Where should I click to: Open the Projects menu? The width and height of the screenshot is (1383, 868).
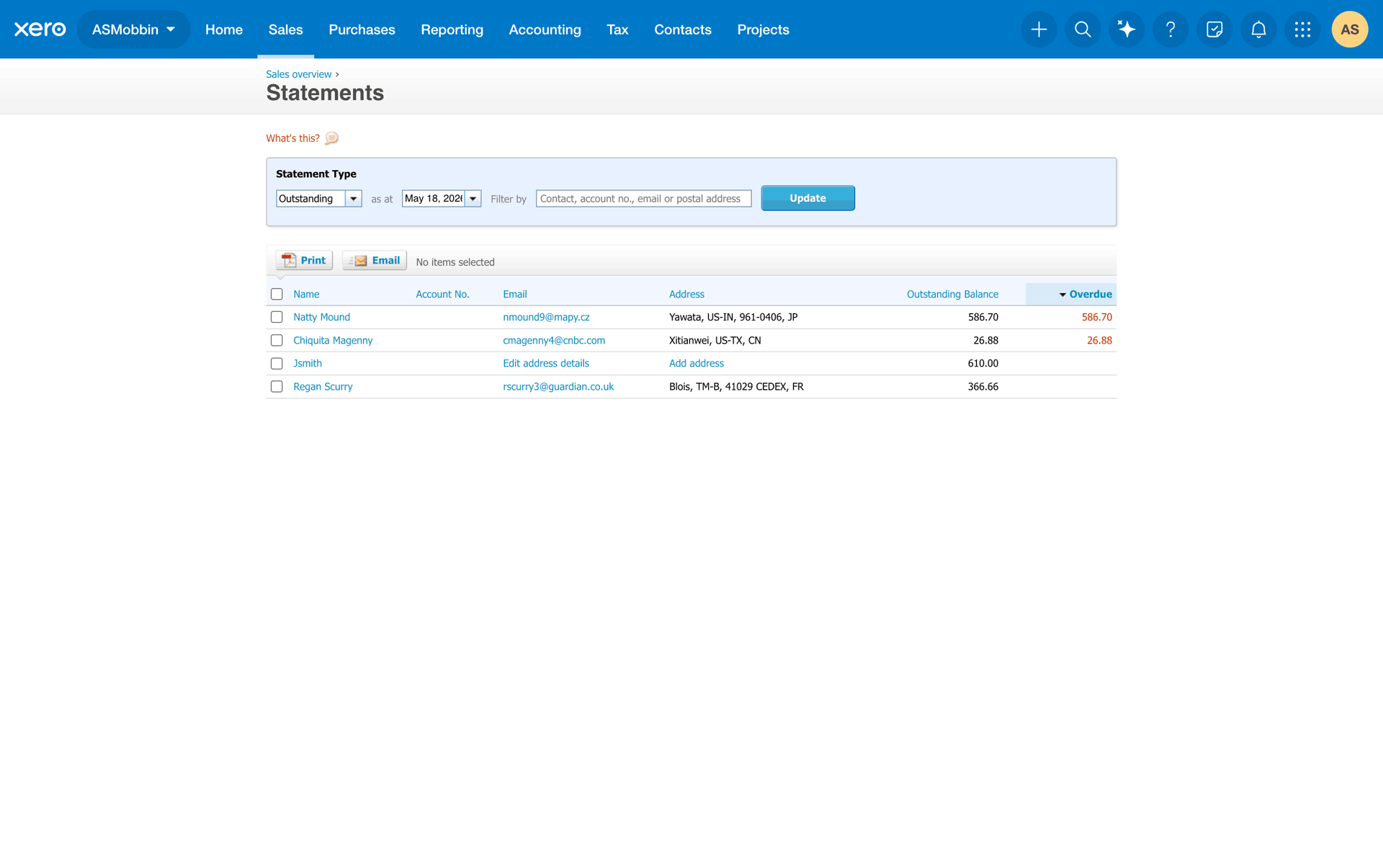point(763,30)
